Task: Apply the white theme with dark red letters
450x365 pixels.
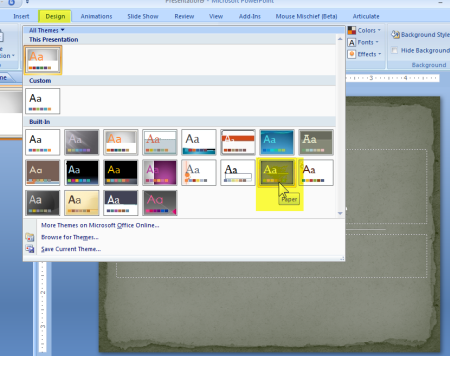Action: click(316, 173)
